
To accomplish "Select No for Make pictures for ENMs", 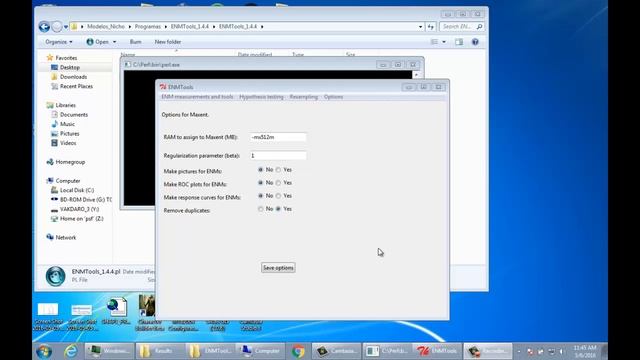I will point(260,169).
